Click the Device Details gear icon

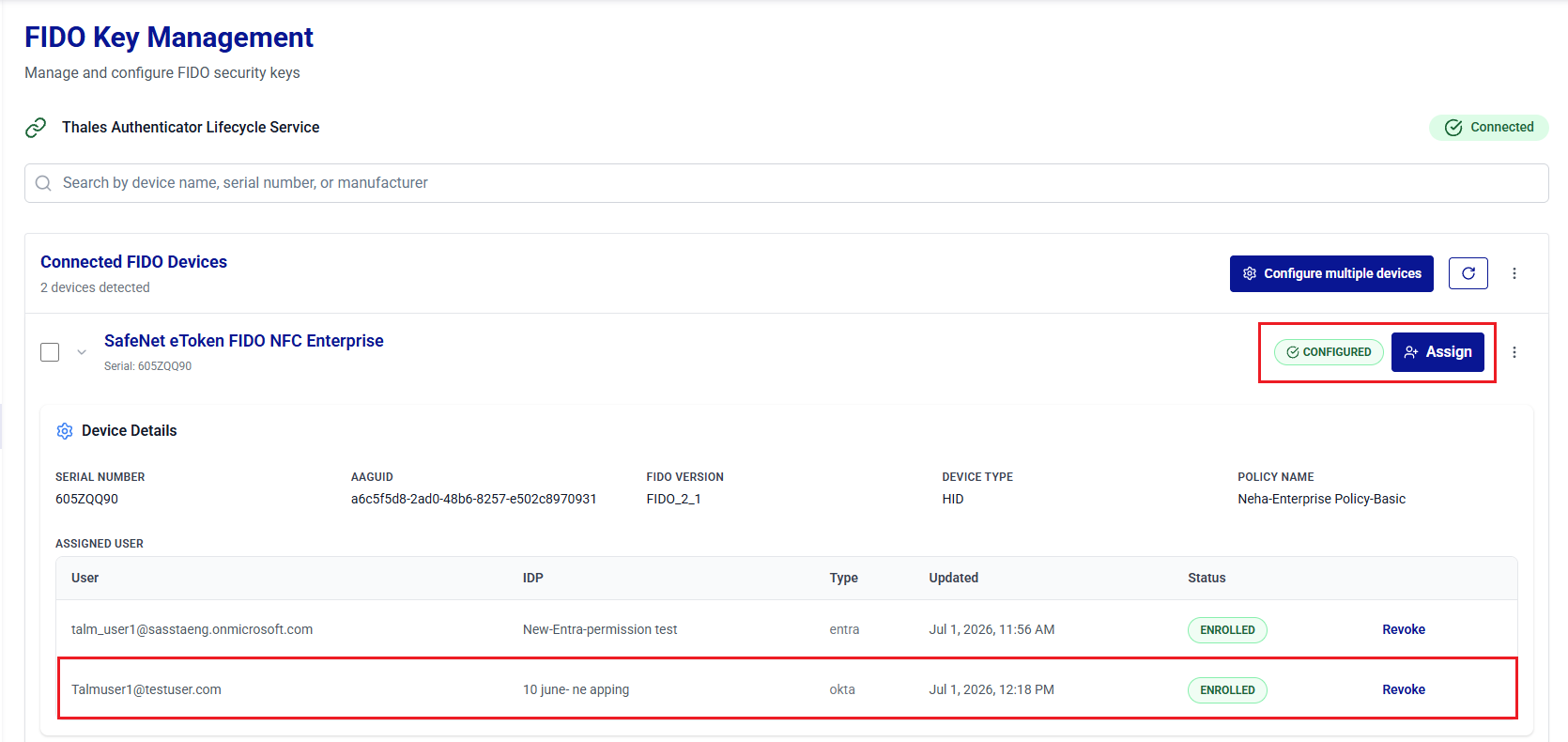coord(65,431)
